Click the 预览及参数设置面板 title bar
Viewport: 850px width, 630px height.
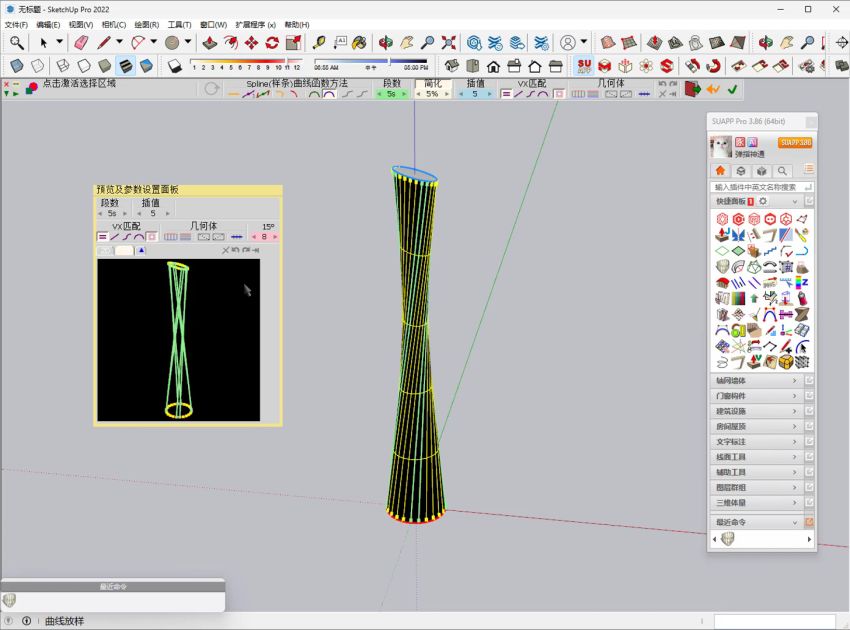188,190
